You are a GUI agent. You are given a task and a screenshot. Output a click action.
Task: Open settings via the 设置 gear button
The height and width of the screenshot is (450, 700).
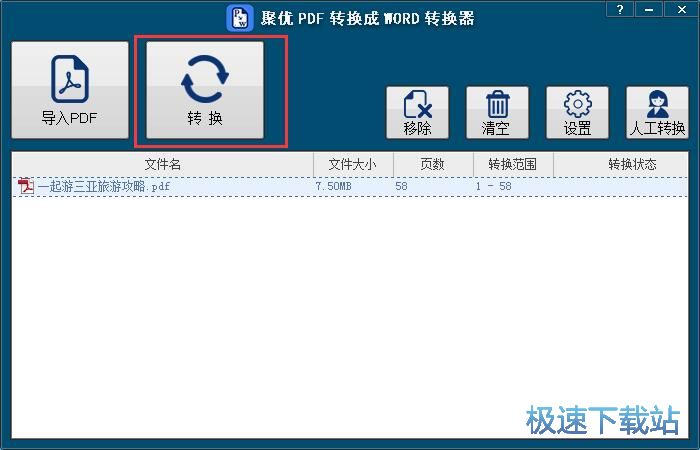[577, 112]
